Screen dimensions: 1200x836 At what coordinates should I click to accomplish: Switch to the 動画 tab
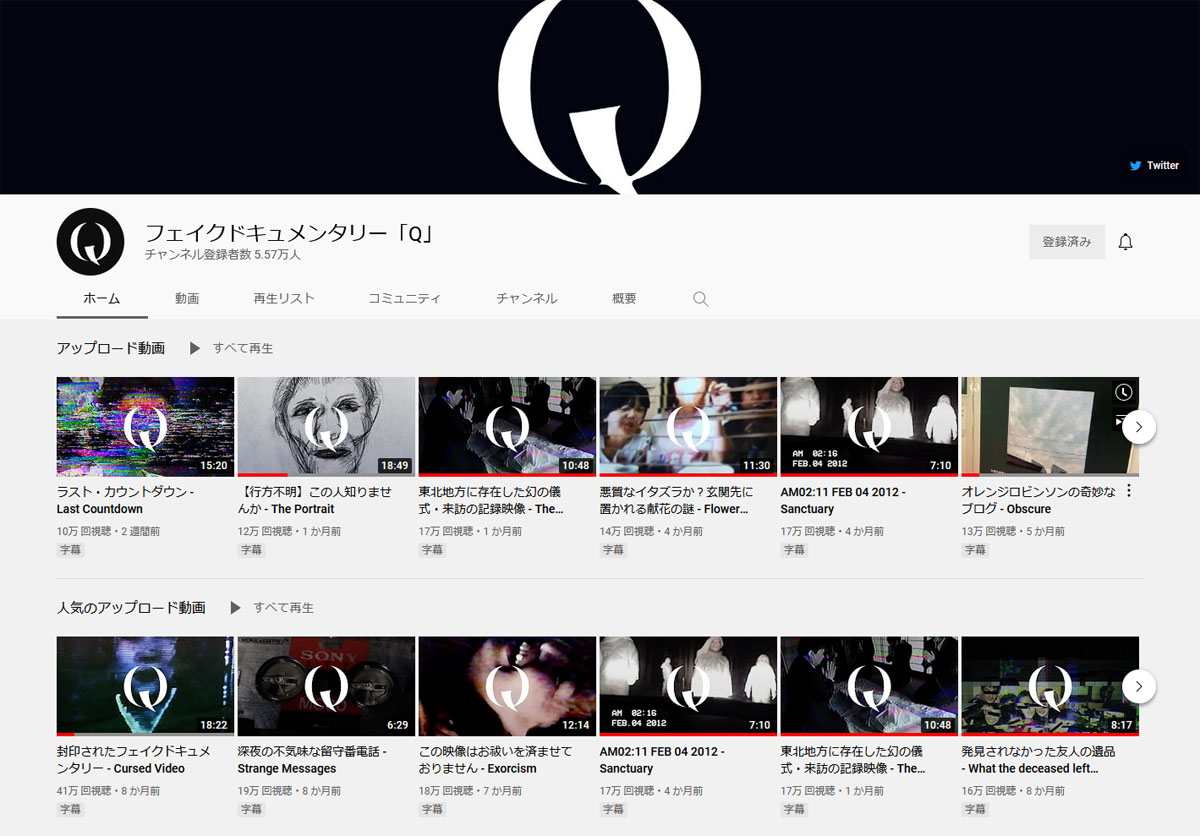point(187,299)
